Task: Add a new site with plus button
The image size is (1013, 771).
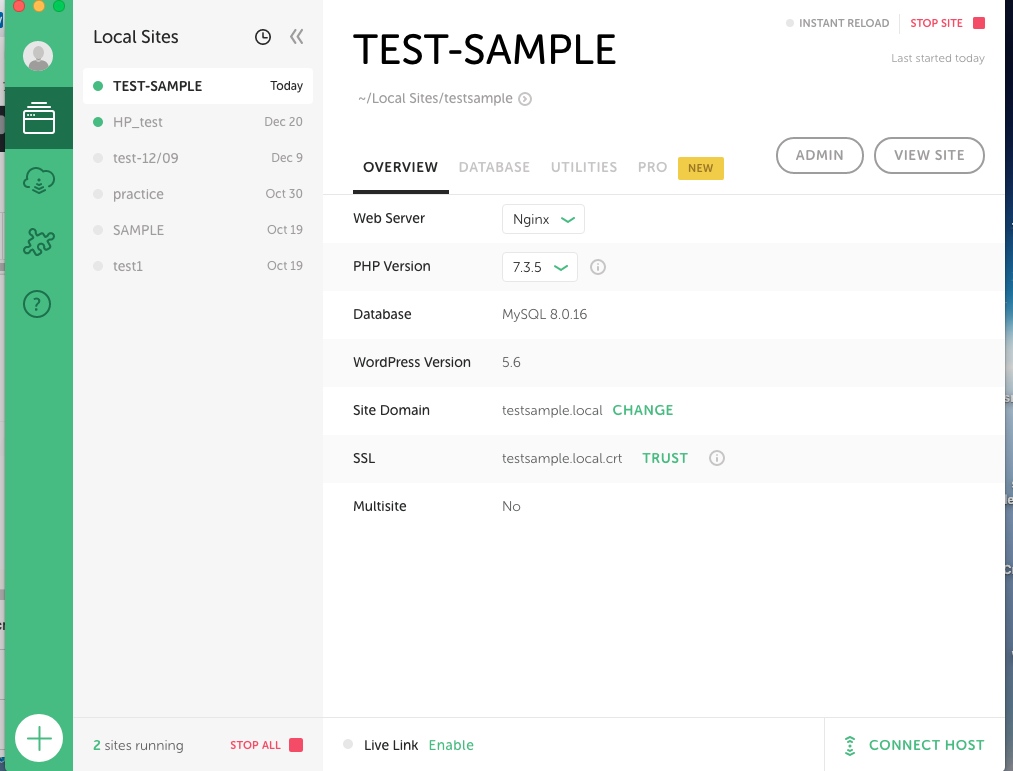Action: pos(39,738)
